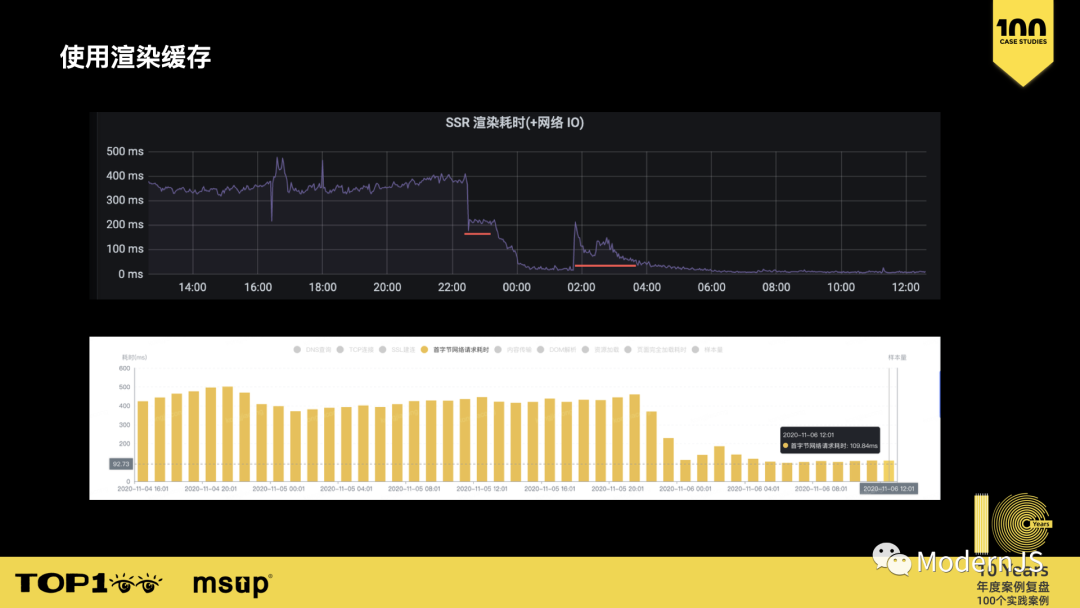1080x608 pixels.
Task: Click the 12:00 time axis label
Action: coord(906,287)
